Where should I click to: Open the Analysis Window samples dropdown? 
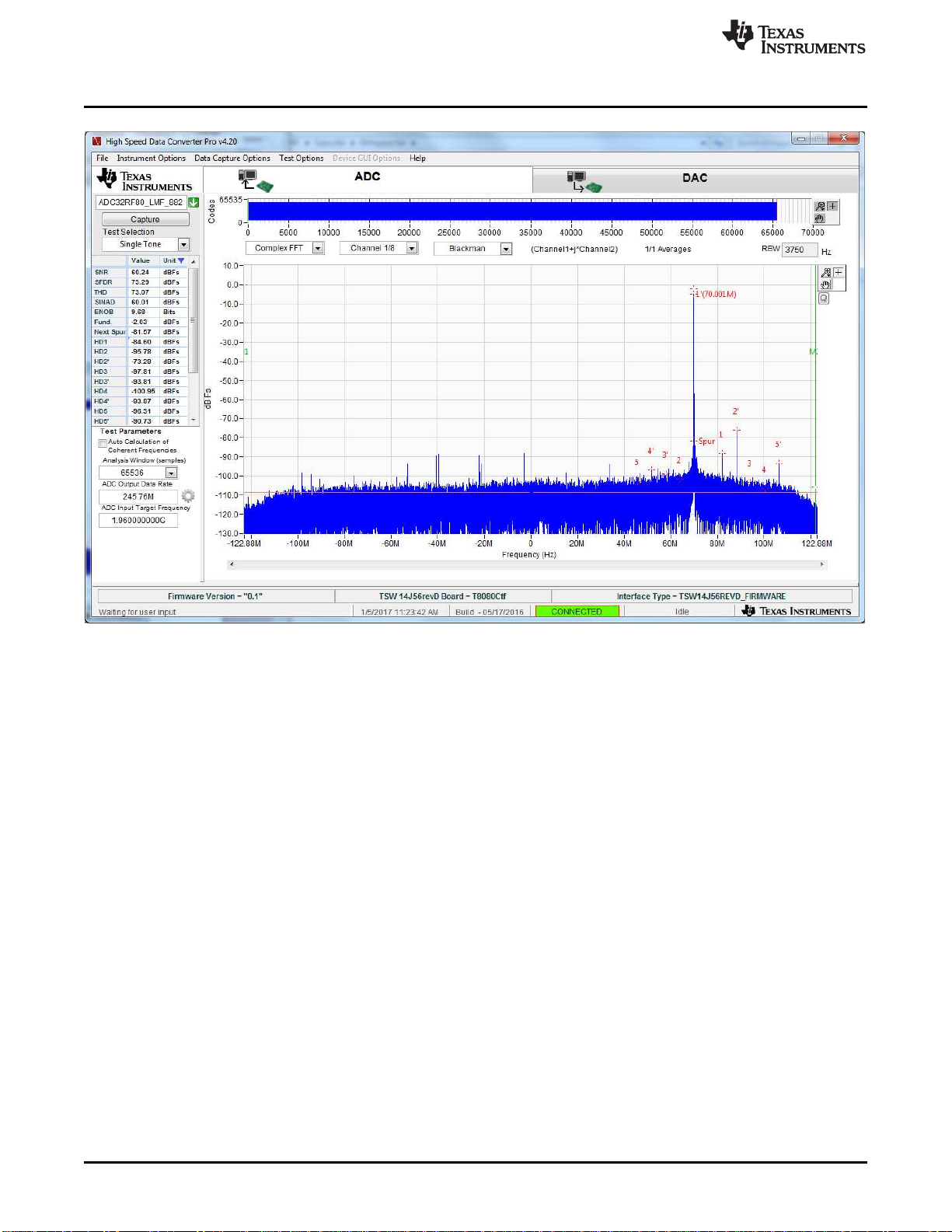[171, 473]
